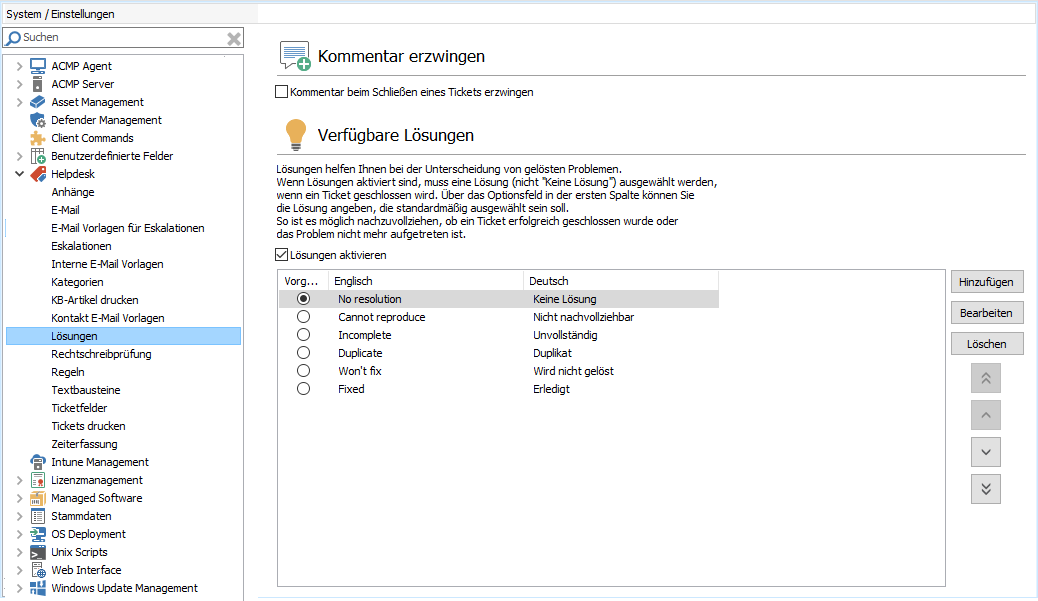Uncheck the Lösungen aktivieren checkbox
This screenshot has height=601, width=1038.
[x=281, y=254]
